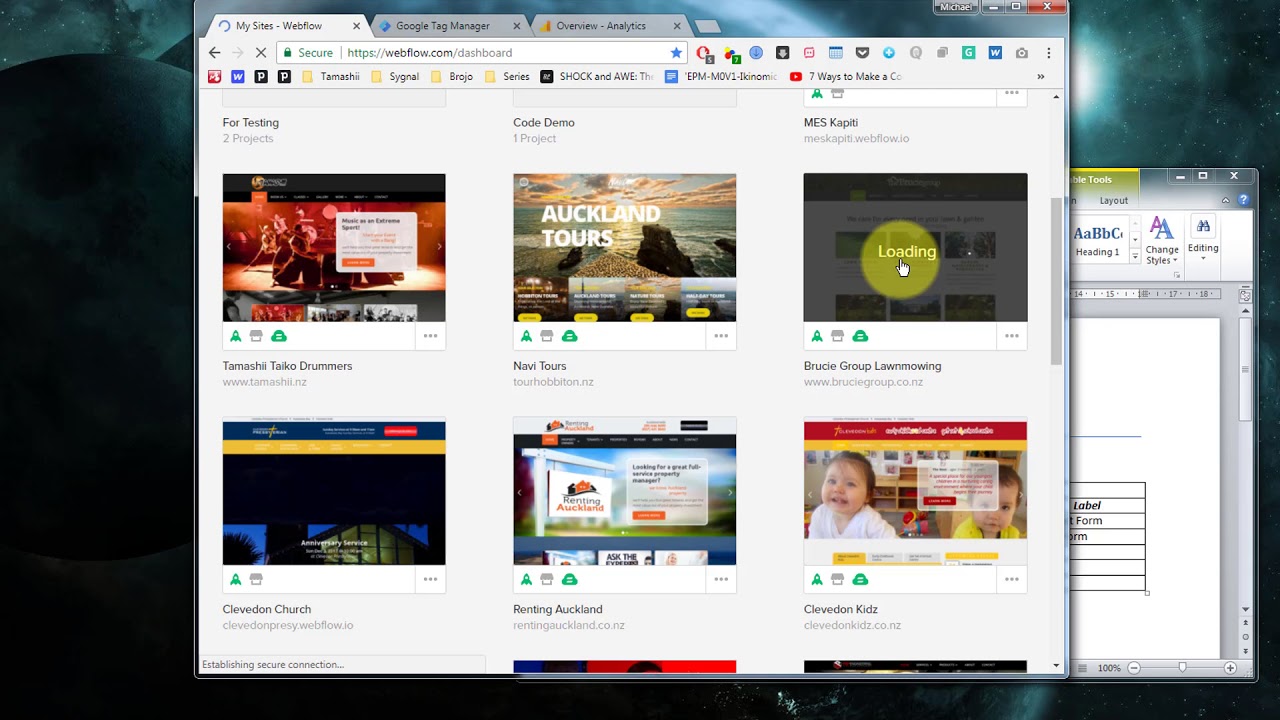Click the green hosting icon under Navi Tours

(570, 336)
